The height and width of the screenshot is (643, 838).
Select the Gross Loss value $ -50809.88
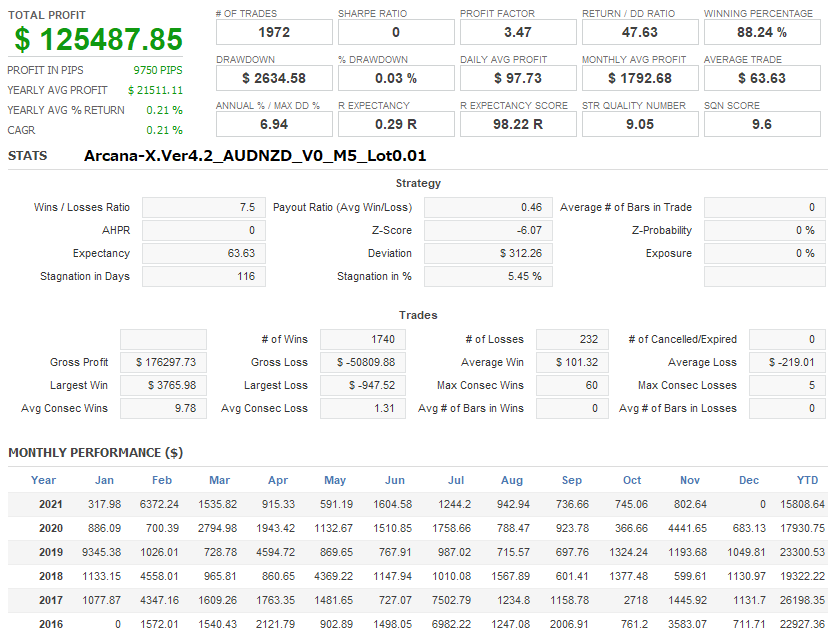[x=363, y=362]
